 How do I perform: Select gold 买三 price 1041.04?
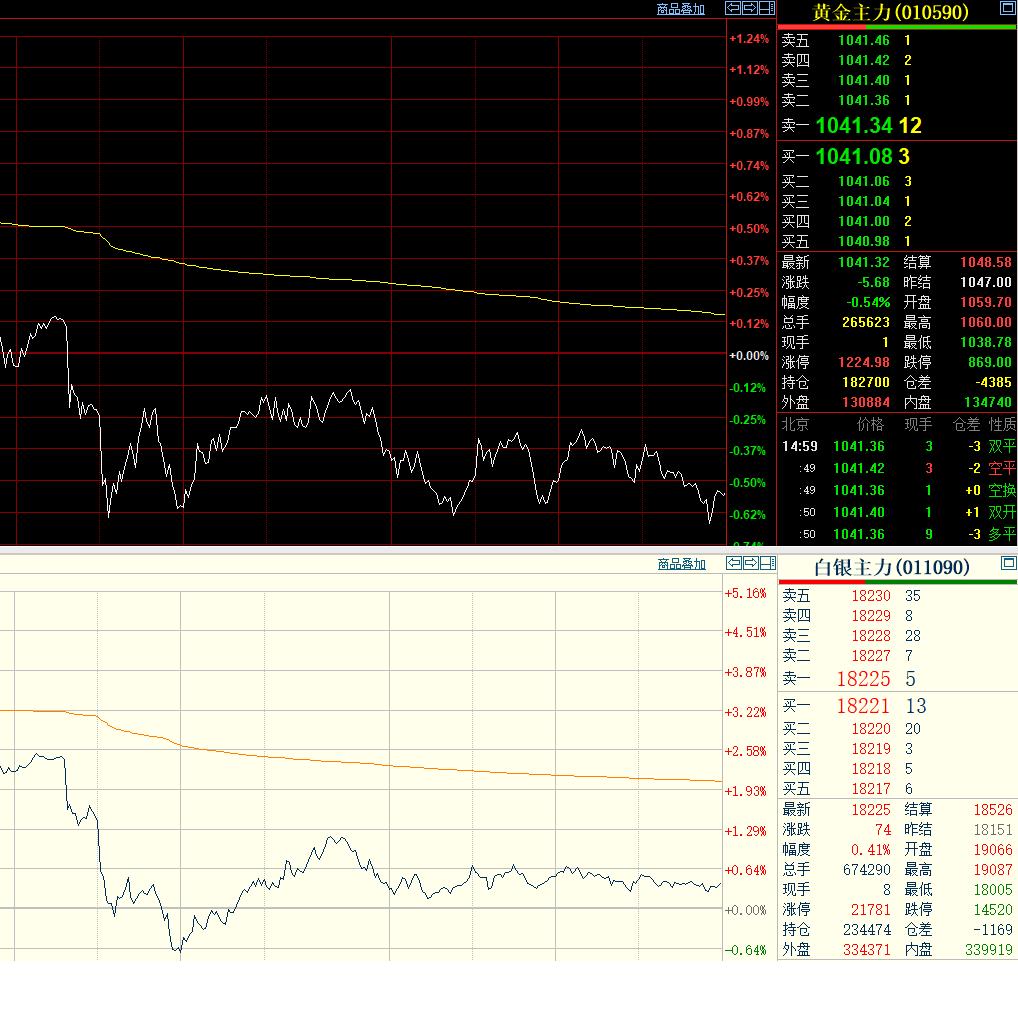pyautogui.click(x=863, y=201)
